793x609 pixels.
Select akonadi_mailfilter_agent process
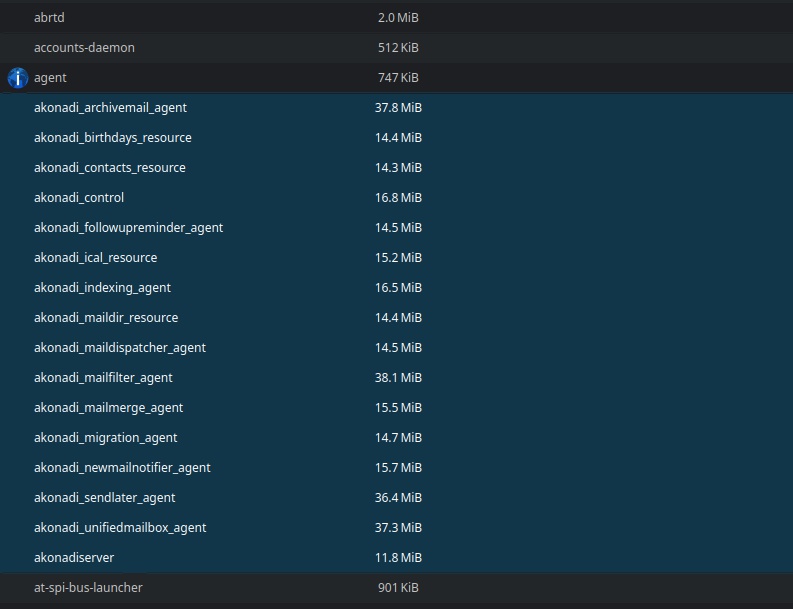pyautogui.click(x=103, y=378)
